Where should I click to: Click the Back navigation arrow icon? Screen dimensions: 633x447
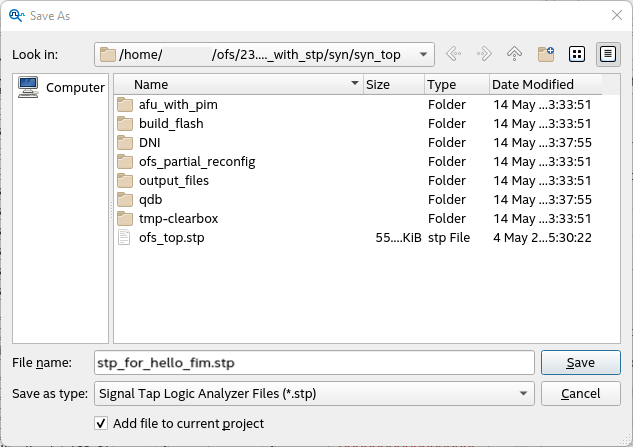453,54
